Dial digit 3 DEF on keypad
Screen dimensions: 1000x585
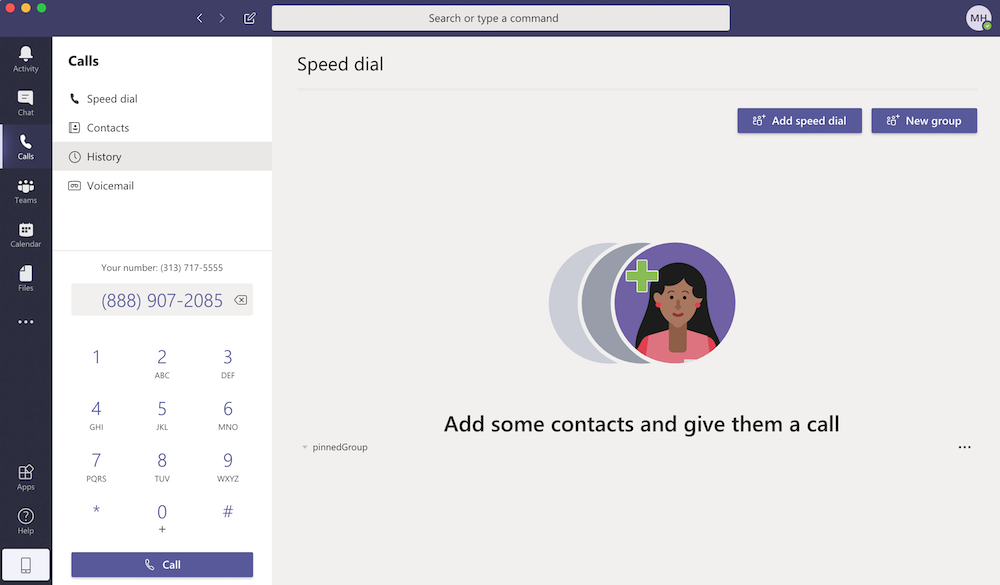[x=228, y=364]
